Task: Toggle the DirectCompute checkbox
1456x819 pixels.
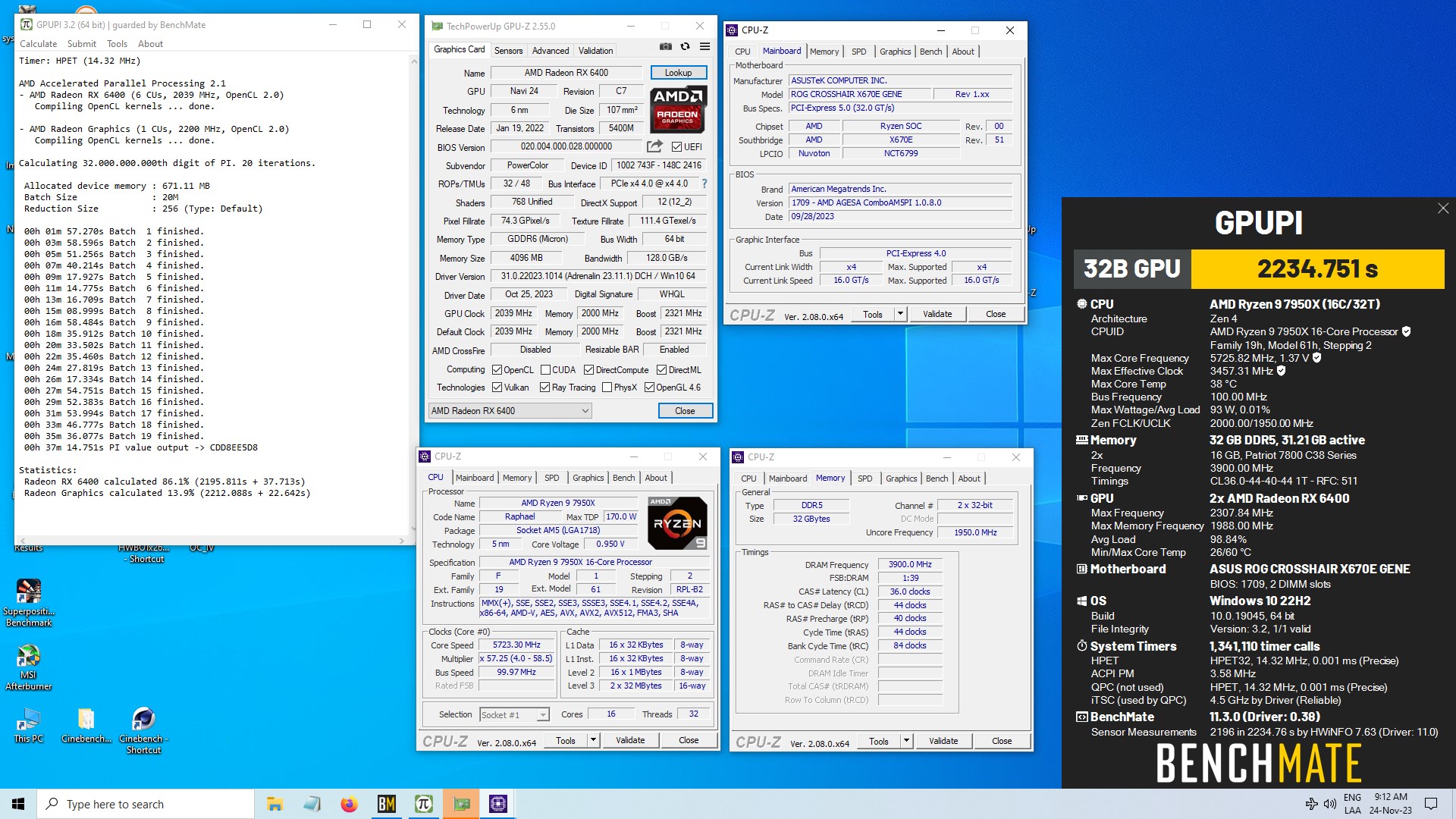Action: [588, 370]
